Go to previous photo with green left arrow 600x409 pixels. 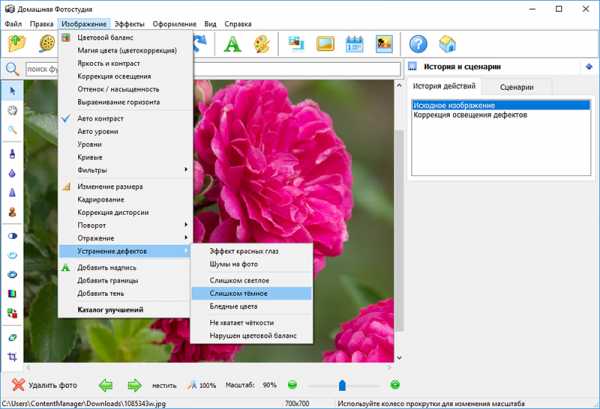(x=106, y=385)
